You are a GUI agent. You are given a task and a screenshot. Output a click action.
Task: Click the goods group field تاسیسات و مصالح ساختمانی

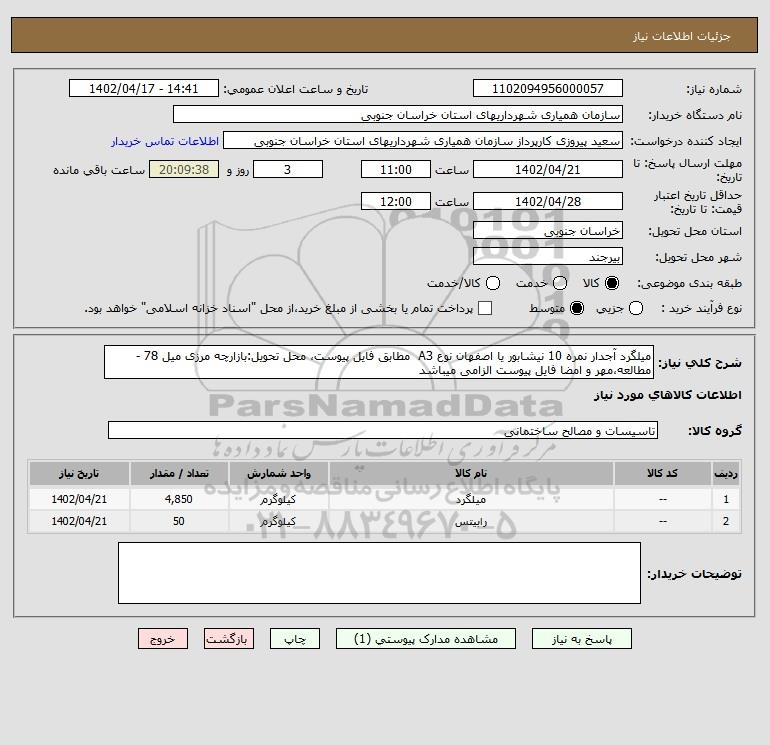click(383, 431)
